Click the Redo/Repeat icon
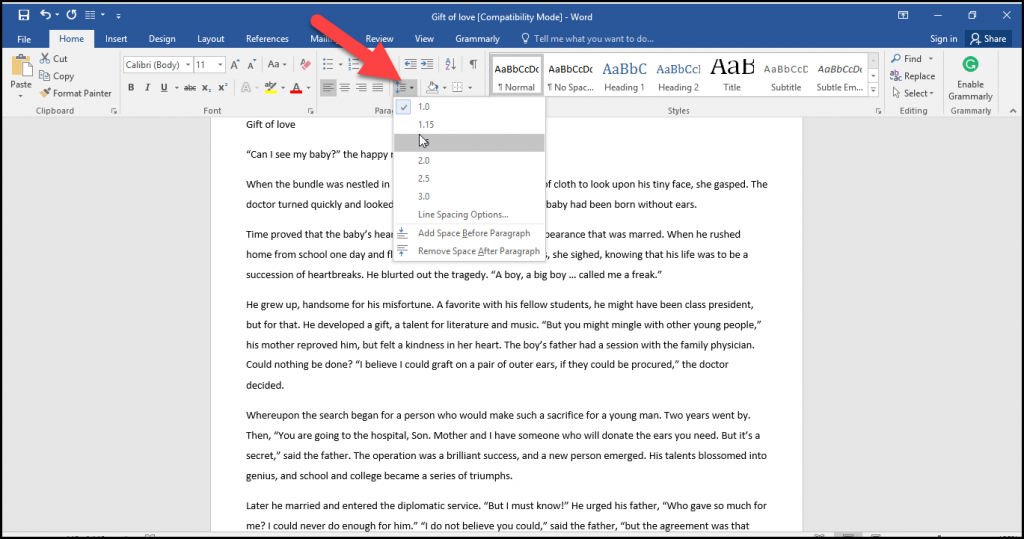Image resolution: width=1024 pixels, height=539 pixels. pyautogui.click(x=71, y=14)
